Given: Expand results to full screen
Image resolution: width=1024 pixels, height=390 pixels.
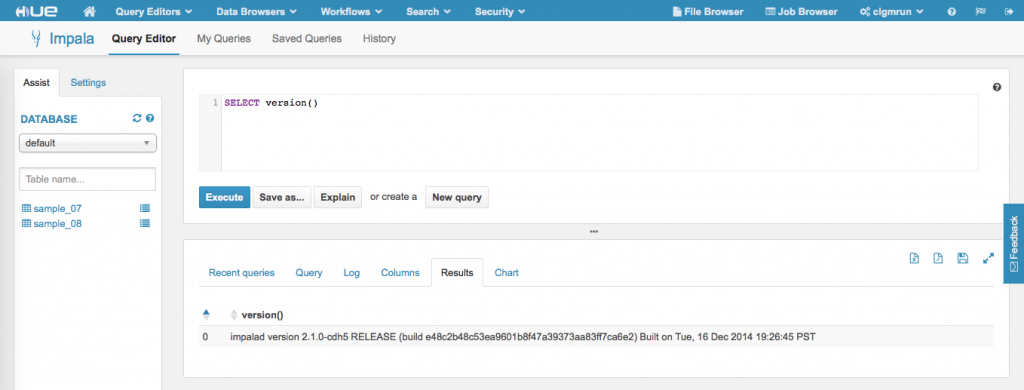Looking at the screenshot, I should click(988, 259).
